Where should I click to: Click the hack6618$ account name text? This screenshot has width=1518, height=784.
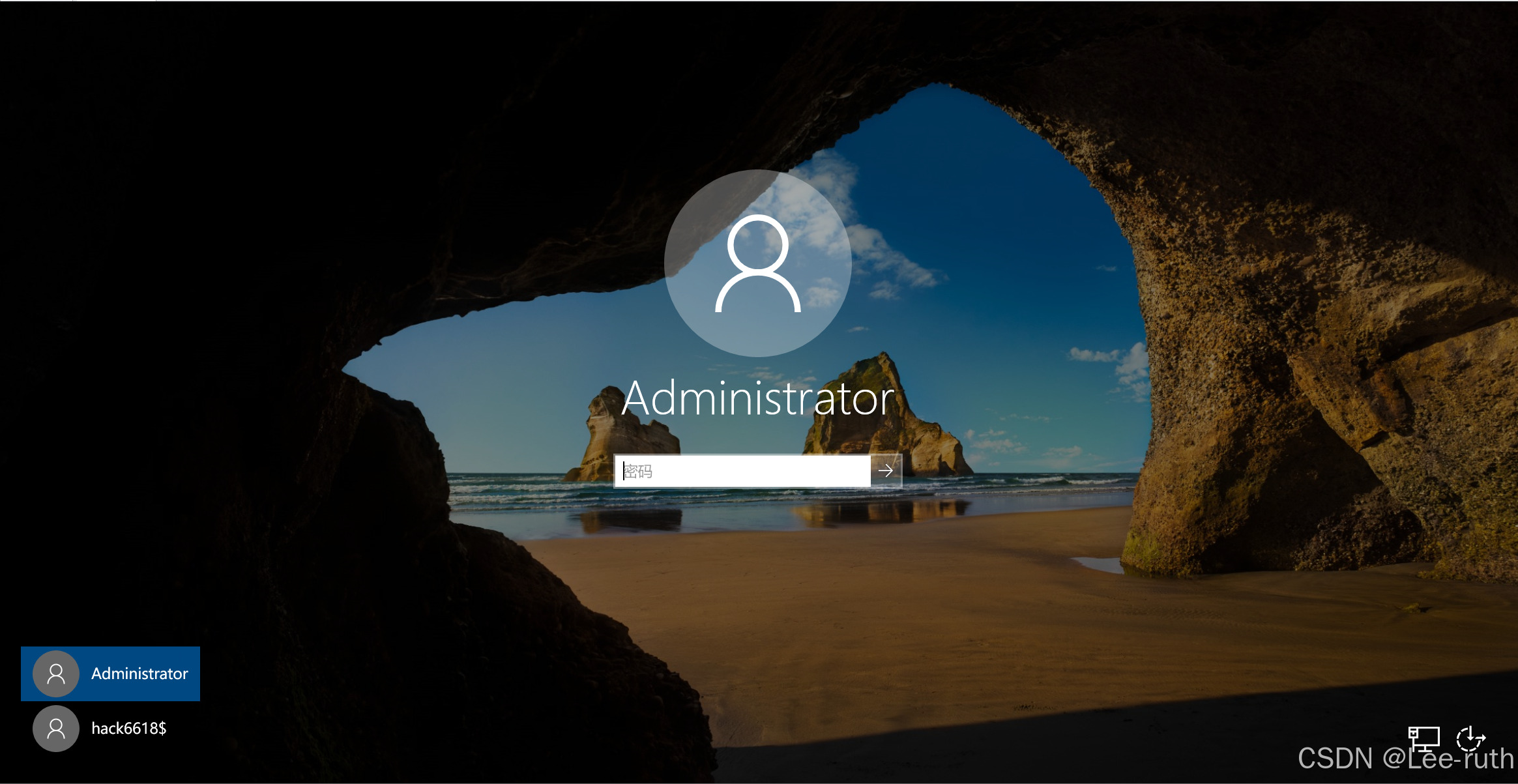tap(129, 729)
